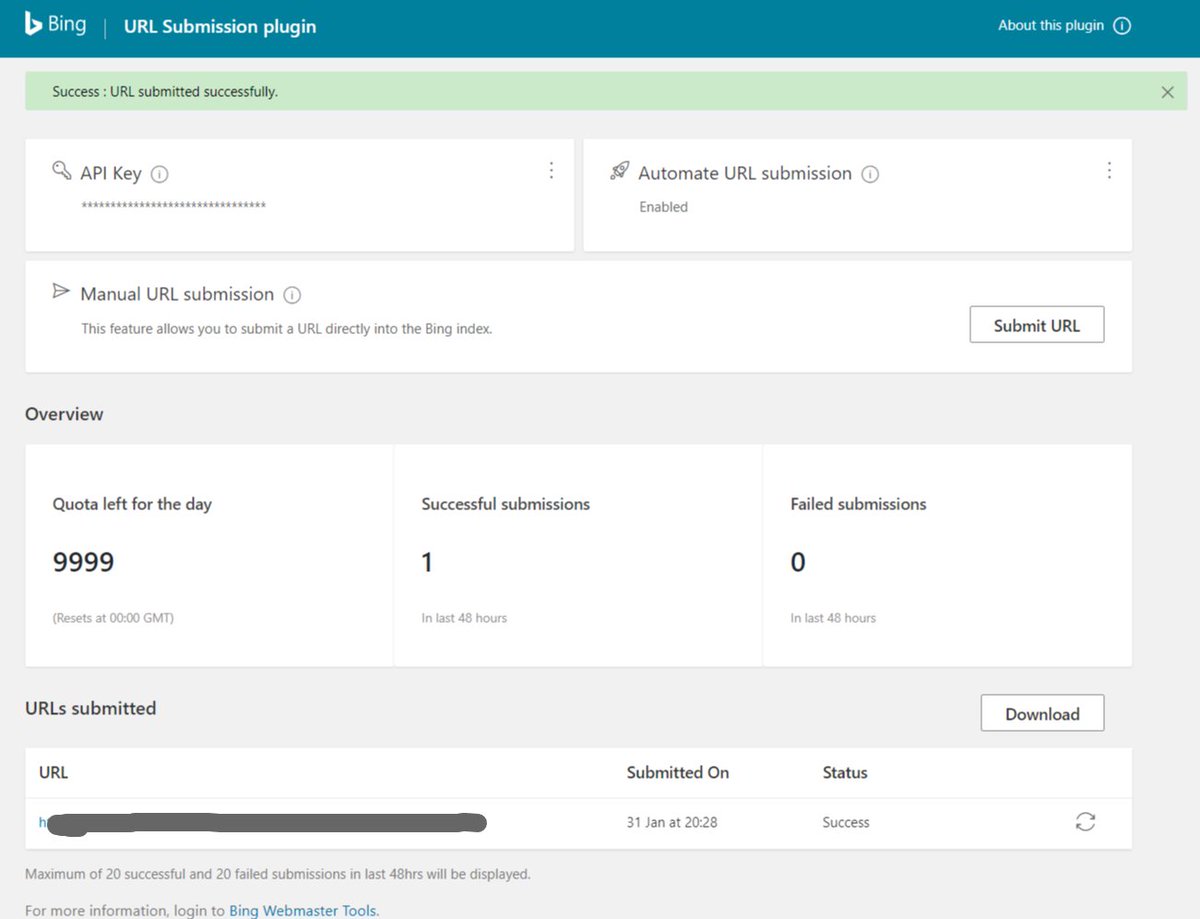Click the Resets at 00:00 GMT note
This screenshot has width=1200, height=919.
113,618
